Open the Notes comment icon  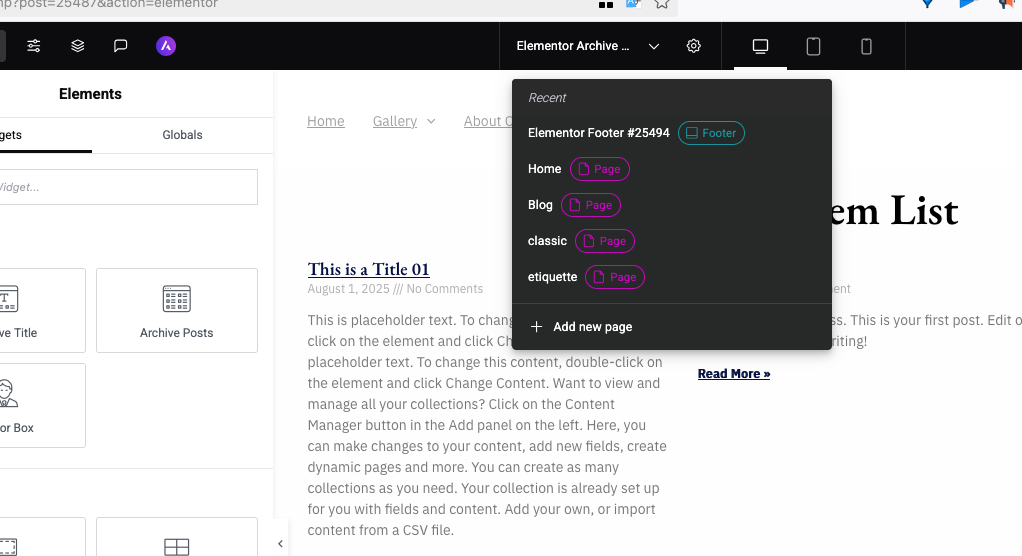tap(120, 46)
